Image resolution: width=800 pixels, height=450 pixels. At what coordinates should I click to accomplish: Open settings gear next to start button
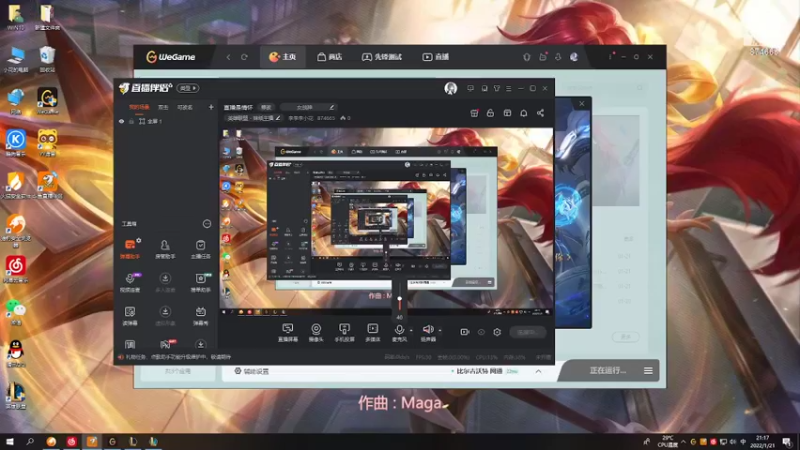coord(497,332)
